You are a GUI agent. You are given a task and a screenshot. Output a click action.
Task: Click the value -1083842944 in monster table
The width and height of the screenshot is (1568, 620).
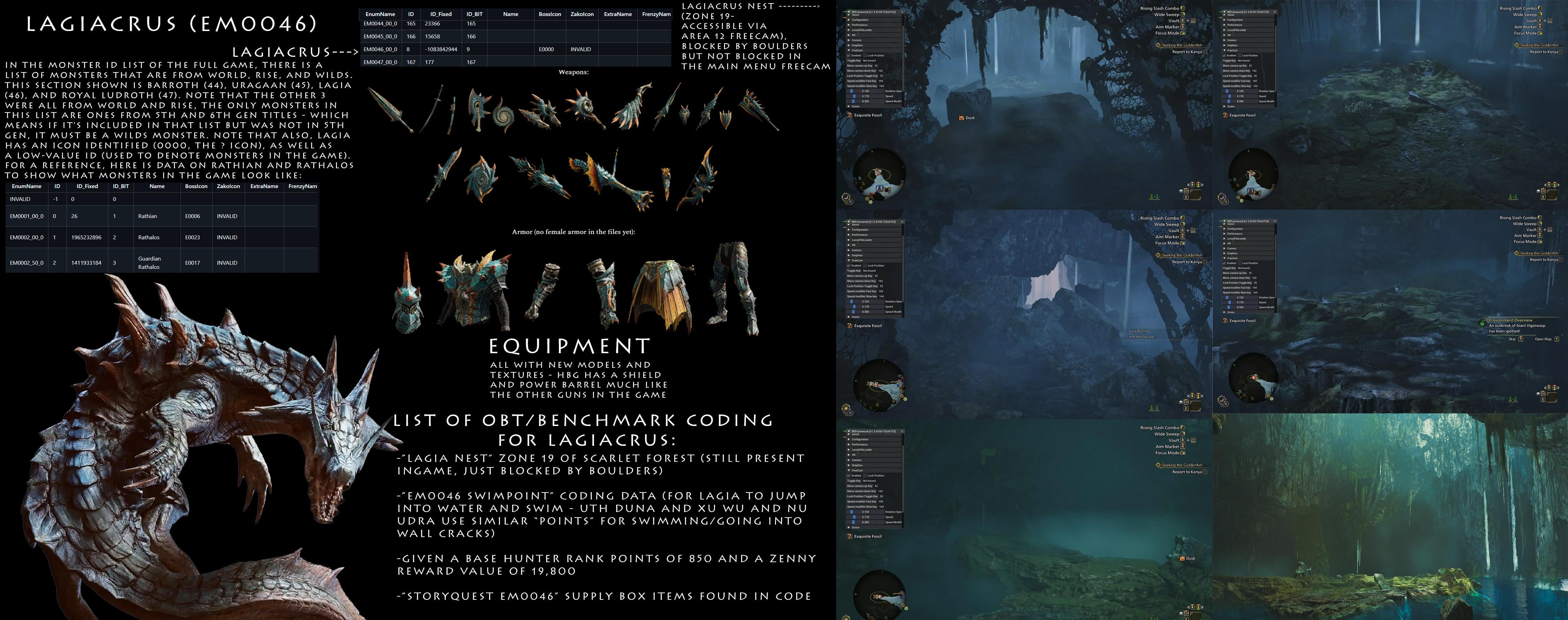pyautogui.click(x=441, y=49)
